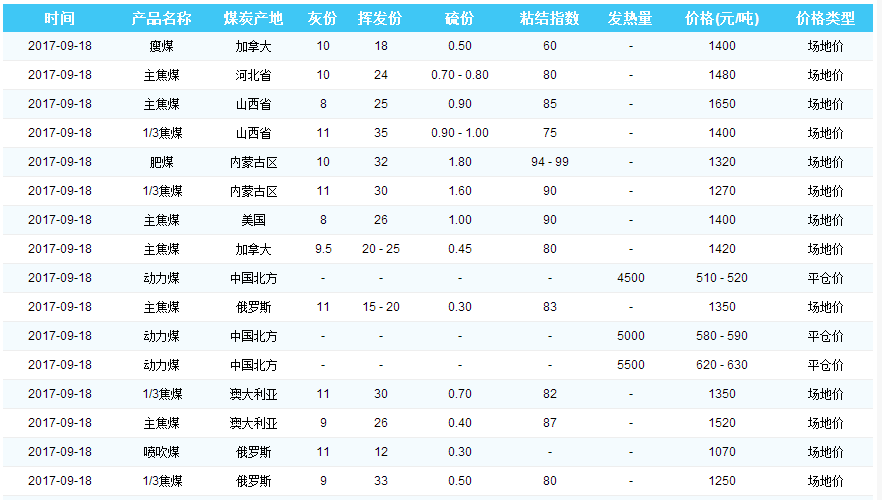The image size is (882, 500).
Task: Select the 94 - 99 caking index cell
Action: pyautogui.click(x=550, y=162)
